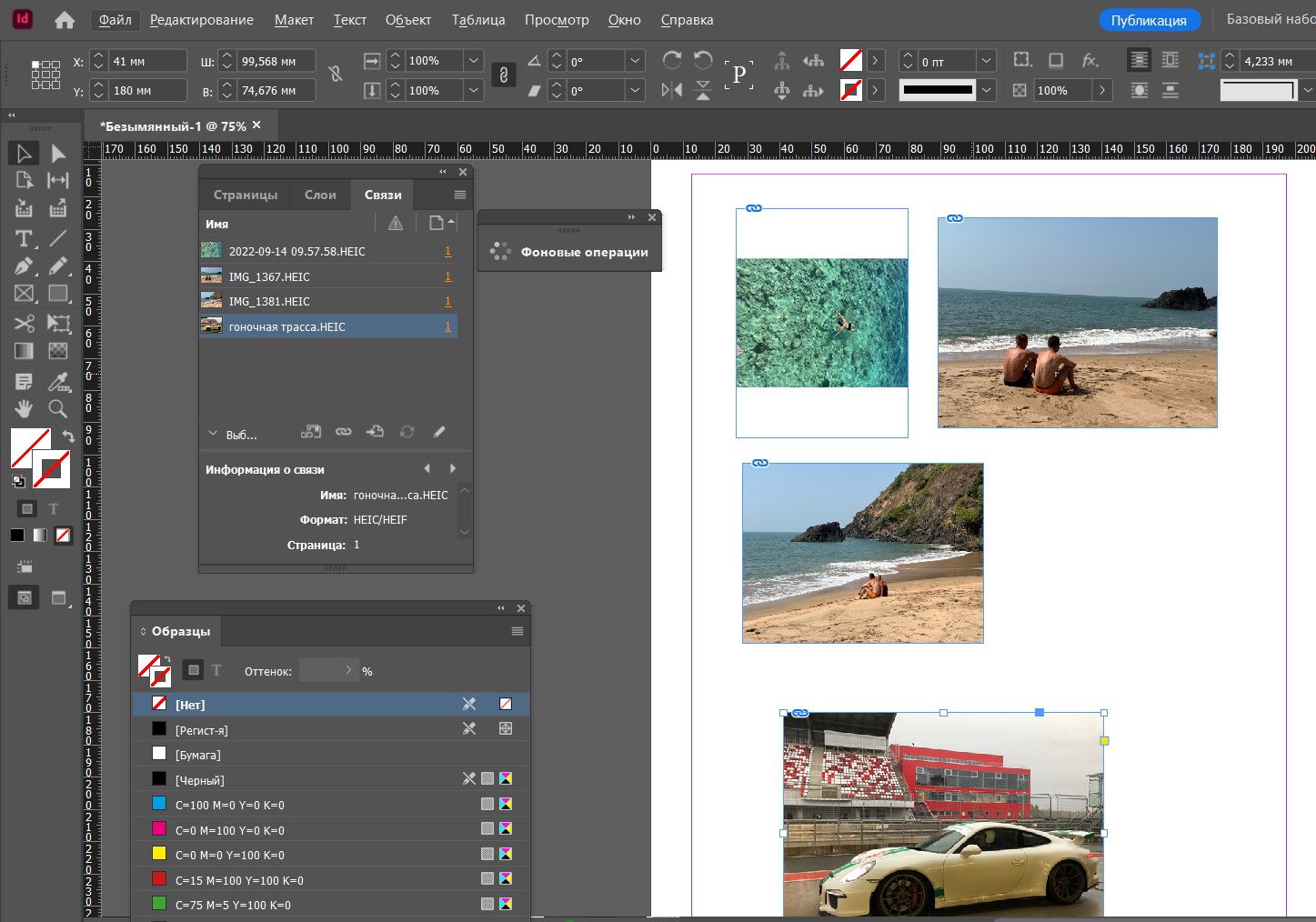Open the Объект menu
The height and width of the screenshot is (922, 1316).
[407, 20]
